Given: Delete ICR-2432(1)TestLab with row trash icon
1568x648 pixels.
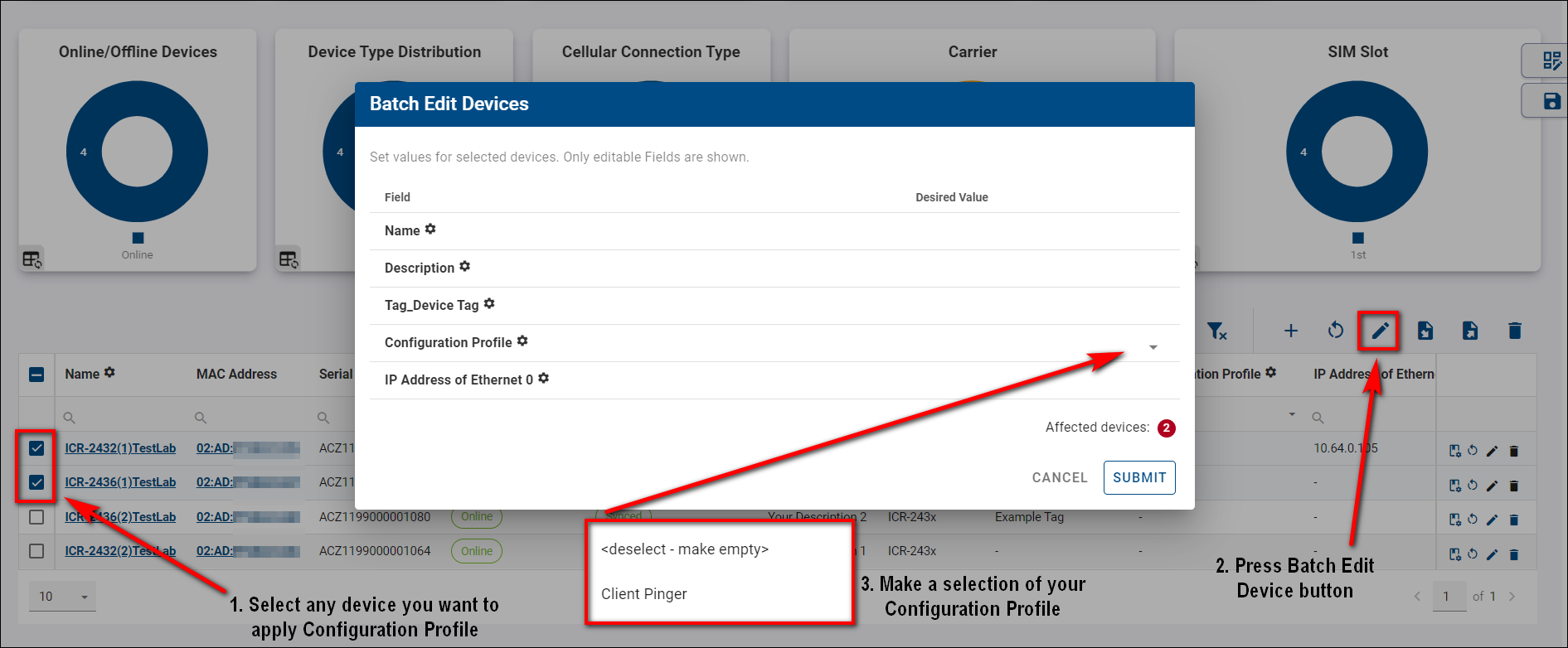Looking at the screenshot, I should tap(1513, 451).
